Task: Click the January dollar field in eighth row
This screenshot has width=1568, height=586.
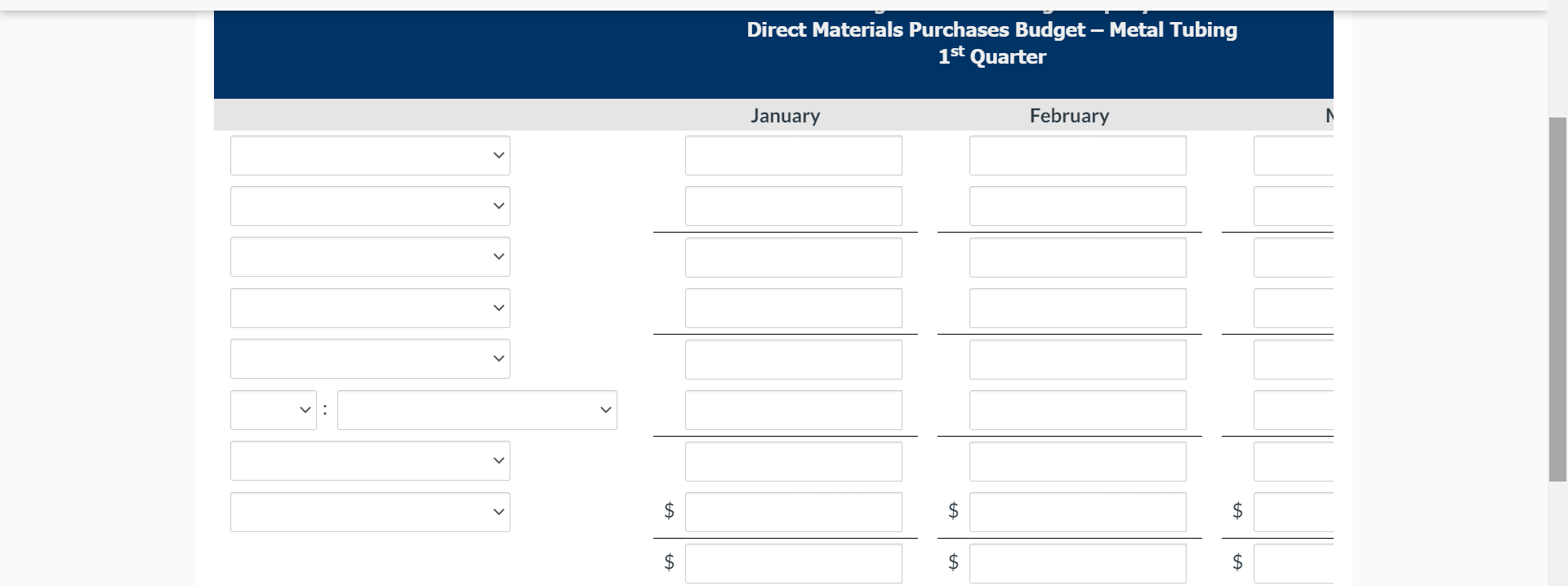Action: pos(794,512)
